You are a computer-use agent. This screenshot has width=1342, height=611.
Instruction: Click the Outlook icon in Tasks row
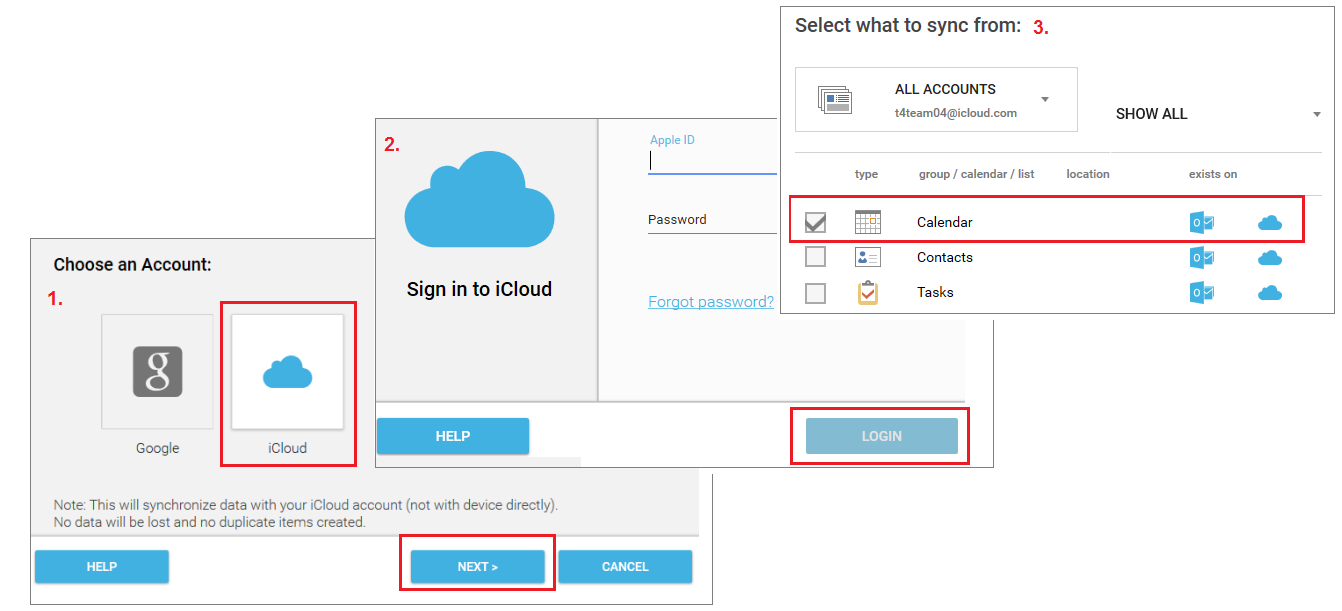[x=1201, y=293]
